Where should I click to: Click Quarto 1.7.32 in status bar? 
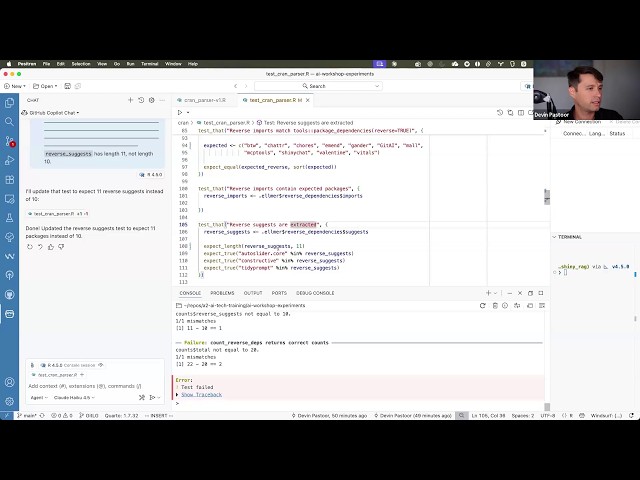122,416
